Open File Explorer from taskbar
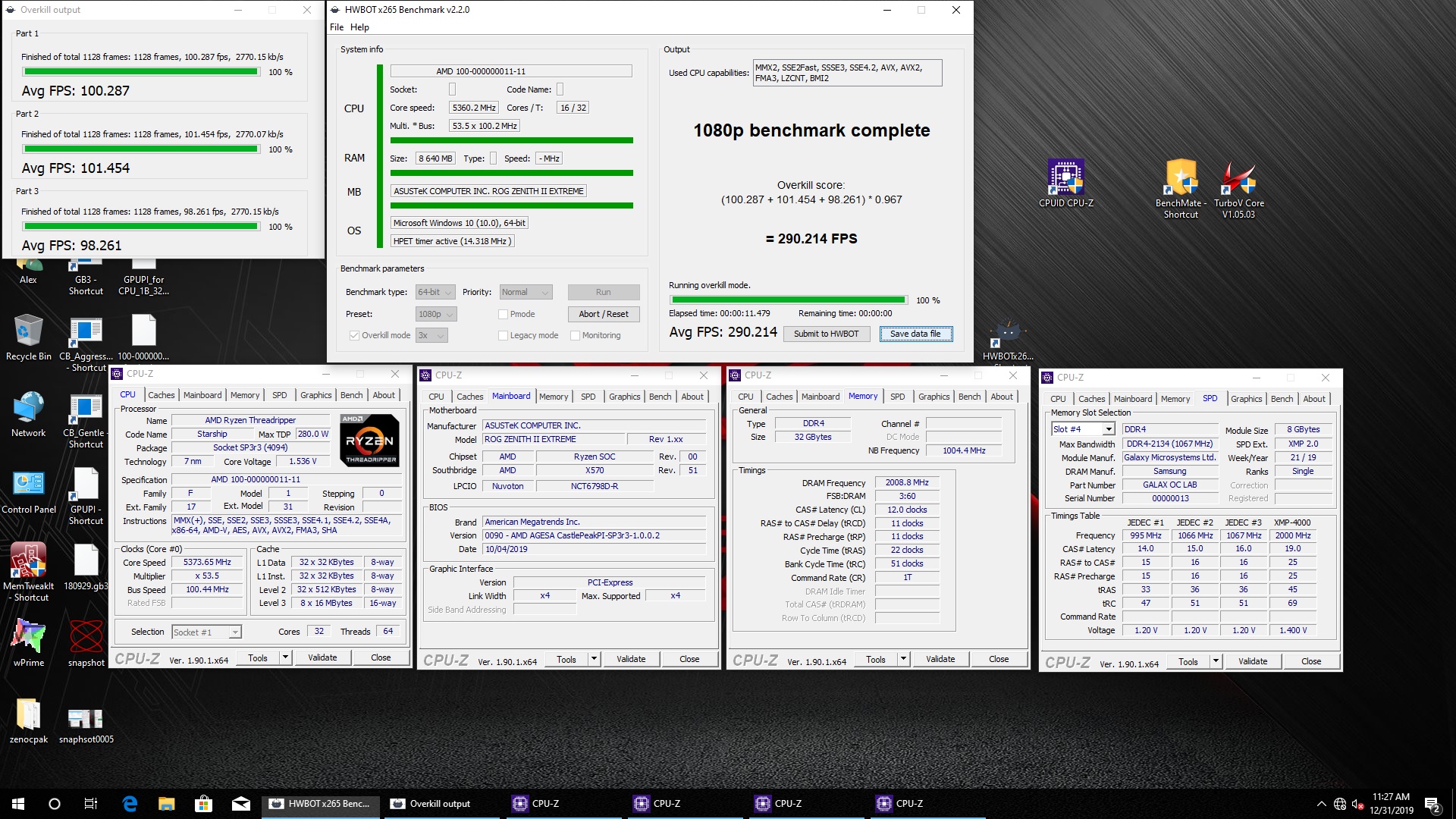 point(167,804)
